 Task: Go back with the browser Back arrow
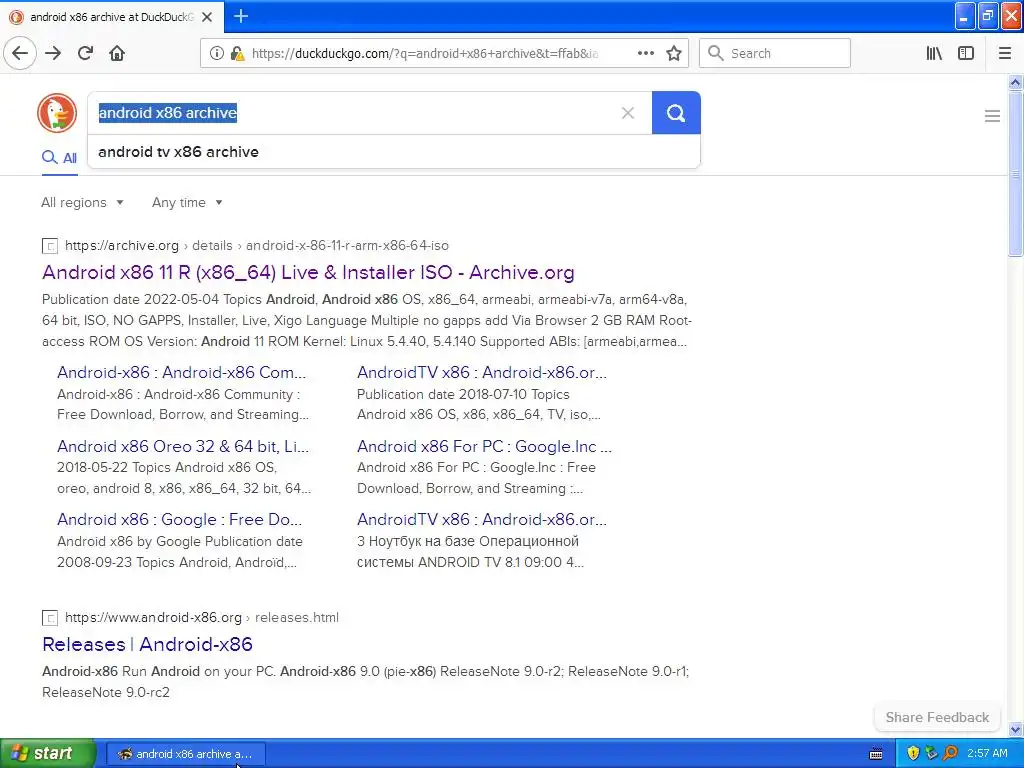20,53
